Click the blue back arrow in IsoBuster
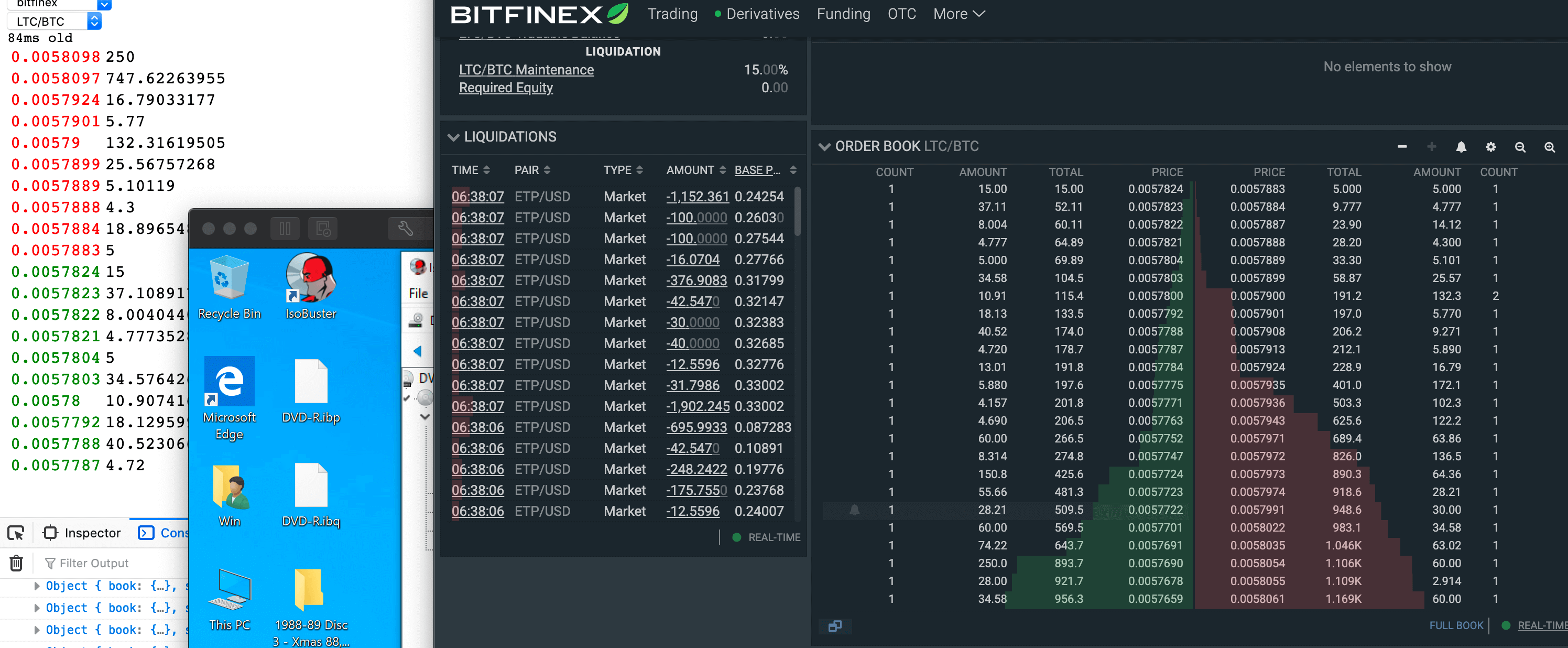Image resolution: width=1568 pixels, height=648 pixels. tap(418, 351)
